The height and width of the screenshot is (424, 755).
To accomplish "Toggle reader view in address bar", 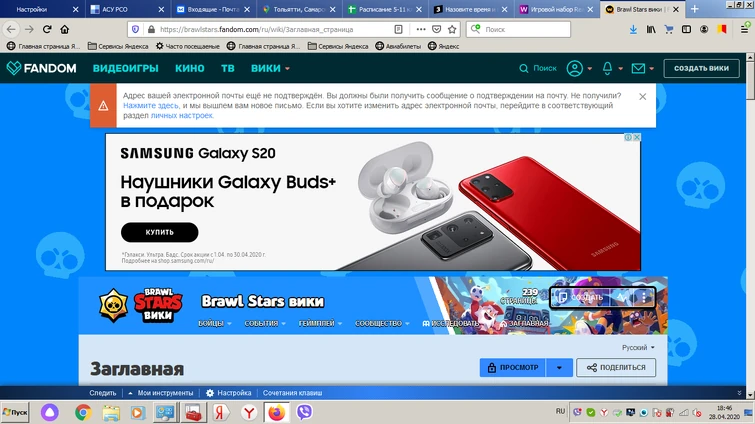I will pos(398,29).
